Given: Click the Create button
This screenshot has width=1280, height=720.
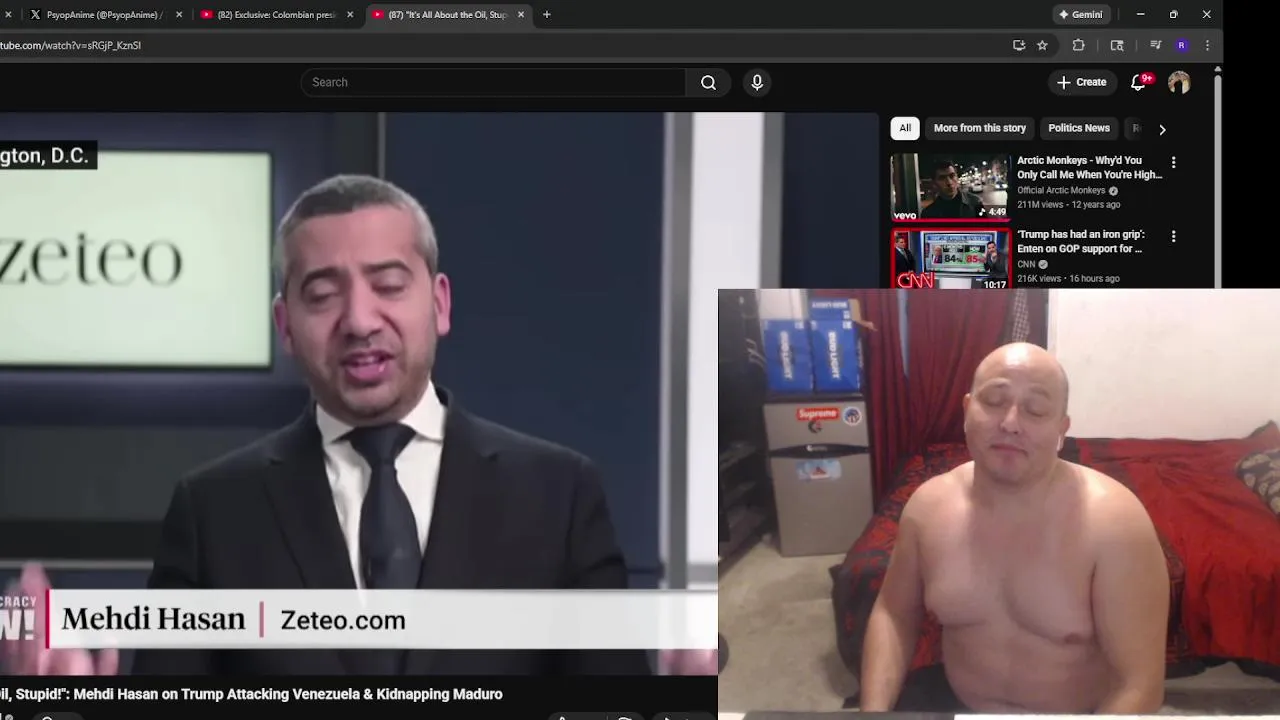Looking at the screenshot, I should [x=1081, y=82].
